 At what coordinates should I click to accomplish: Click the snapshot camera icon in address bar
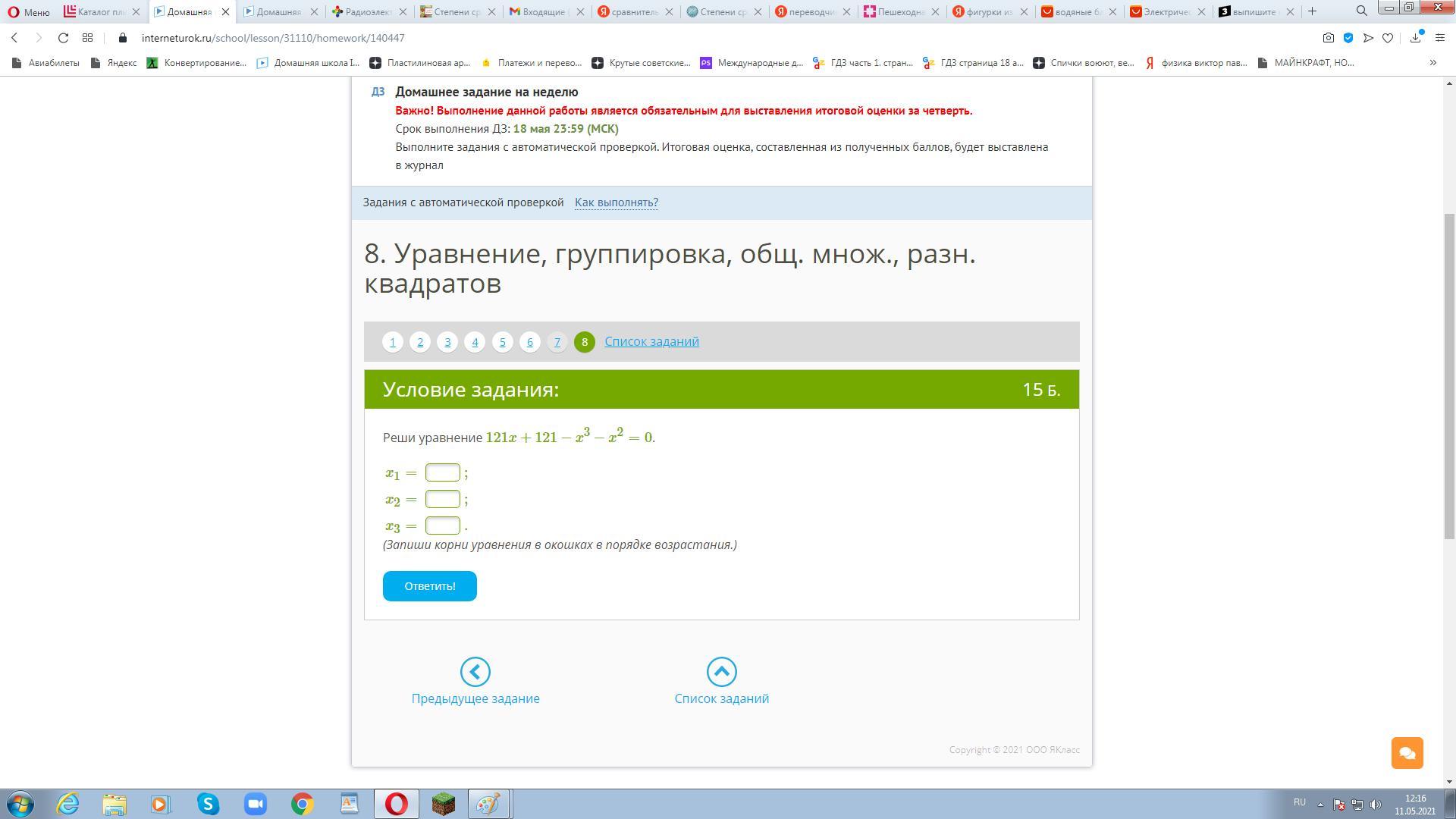[1328, 38]
